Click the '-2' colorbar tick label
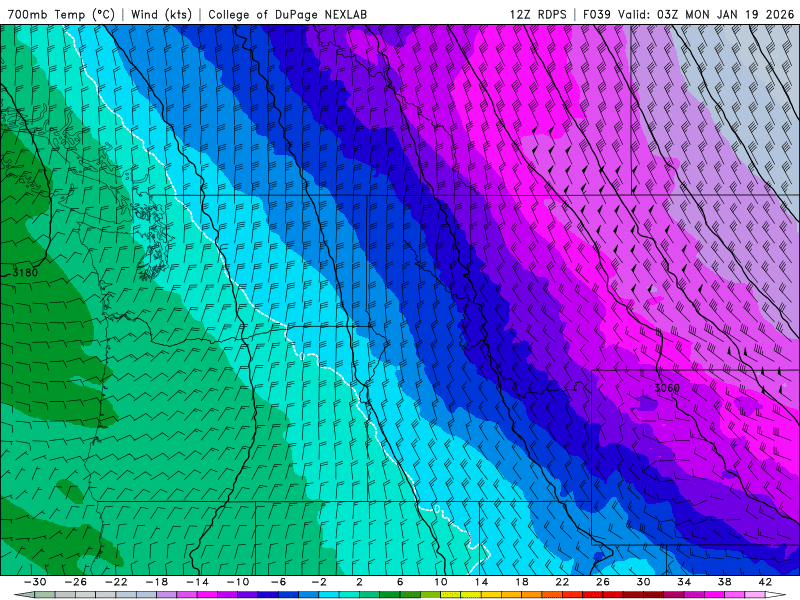 click(319, 582)
